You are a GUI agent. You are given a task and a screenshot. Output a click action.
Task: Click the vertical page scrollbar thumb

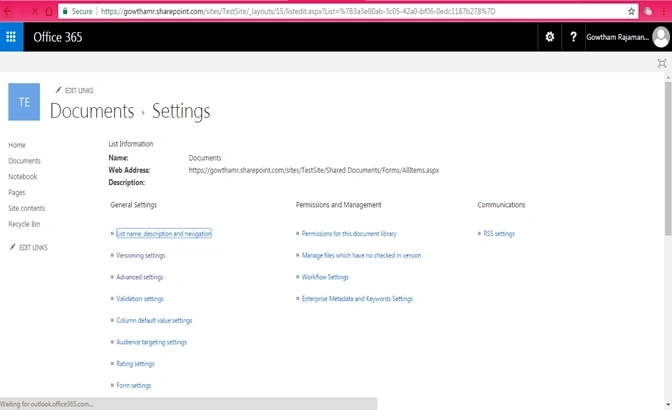[x=668, y=159]
